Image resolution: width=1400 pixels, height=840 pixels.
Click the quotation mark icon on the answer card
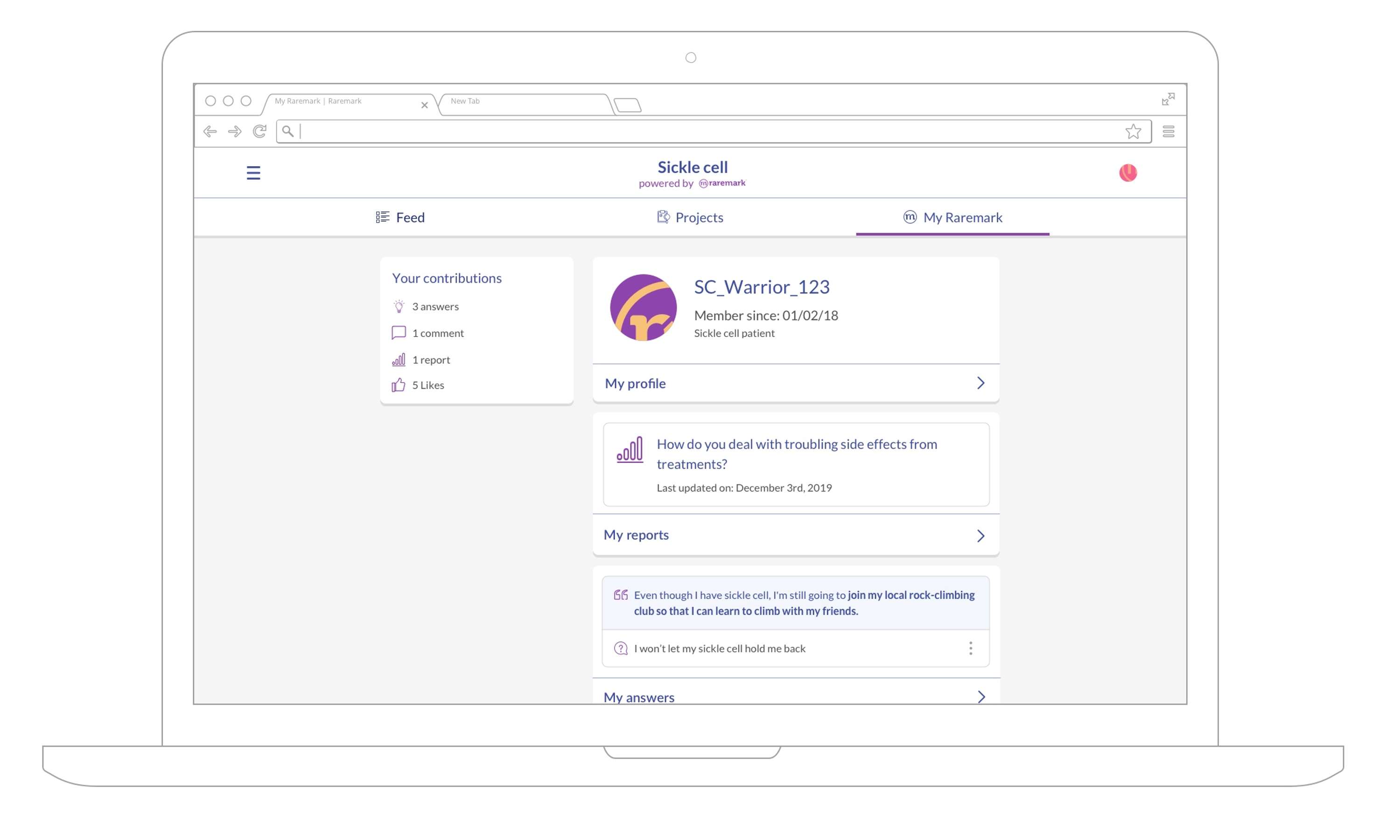[x=621, y=595]
